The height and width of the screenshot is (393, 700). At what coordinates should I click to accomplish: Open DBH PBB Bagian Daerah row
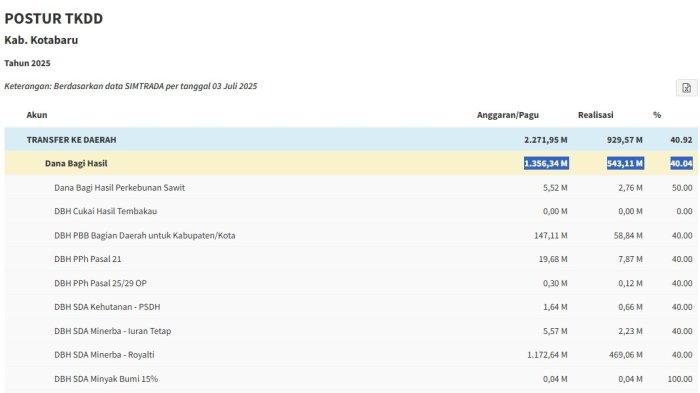click(351, 235)
